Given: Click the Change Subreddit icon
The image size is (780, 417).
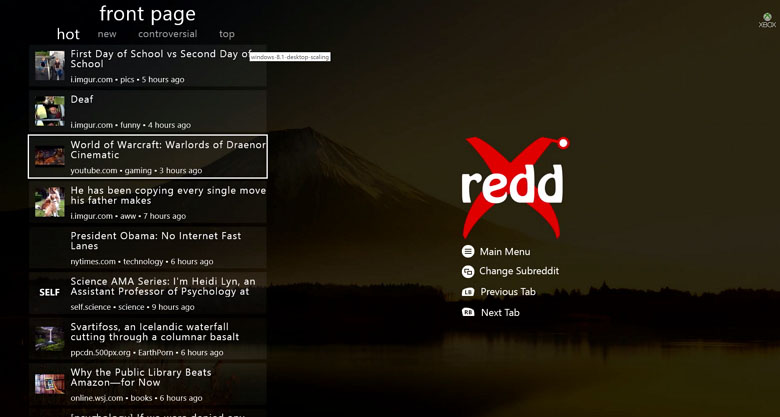Looking at the screenshot, I should 468,271.
